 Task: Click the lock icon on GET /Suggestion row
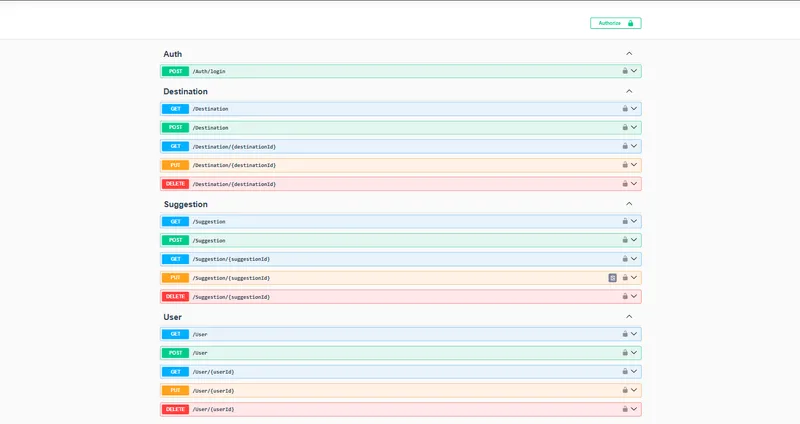click(624, 221)
